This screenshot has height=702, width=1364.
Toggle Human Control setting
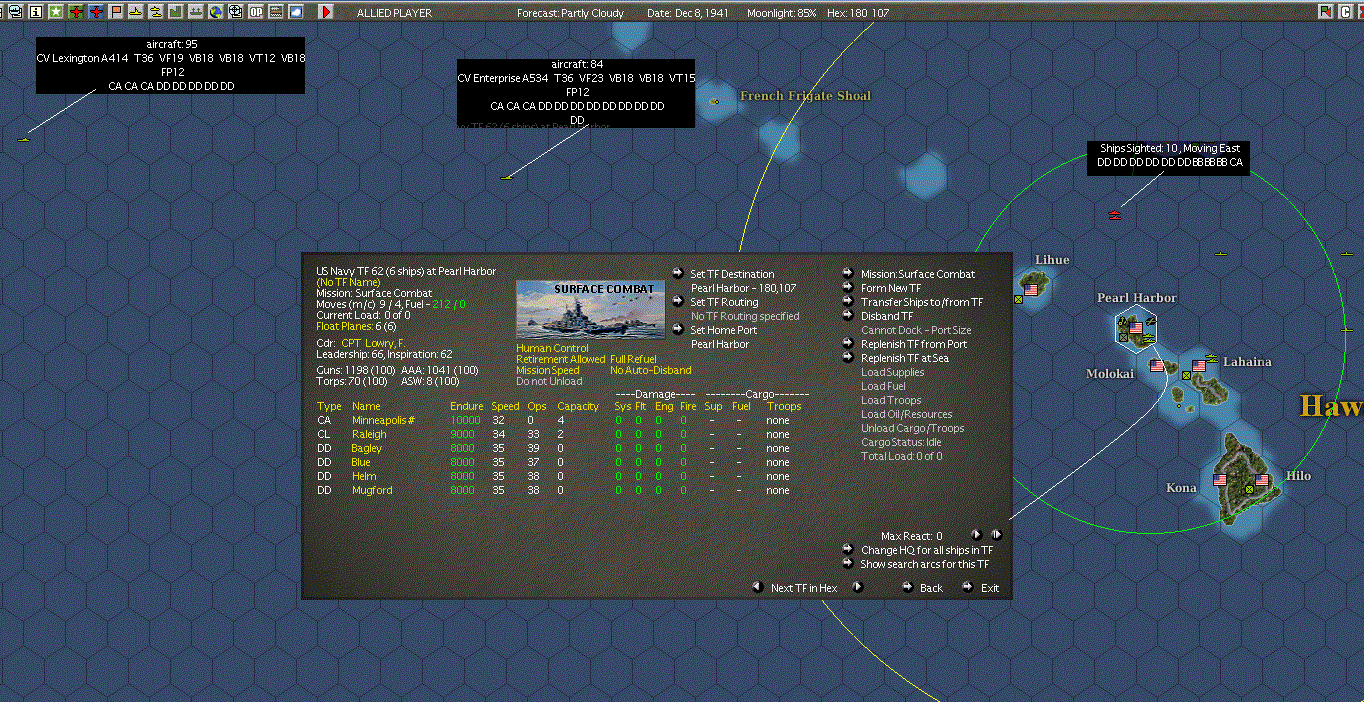click(551, 348)
